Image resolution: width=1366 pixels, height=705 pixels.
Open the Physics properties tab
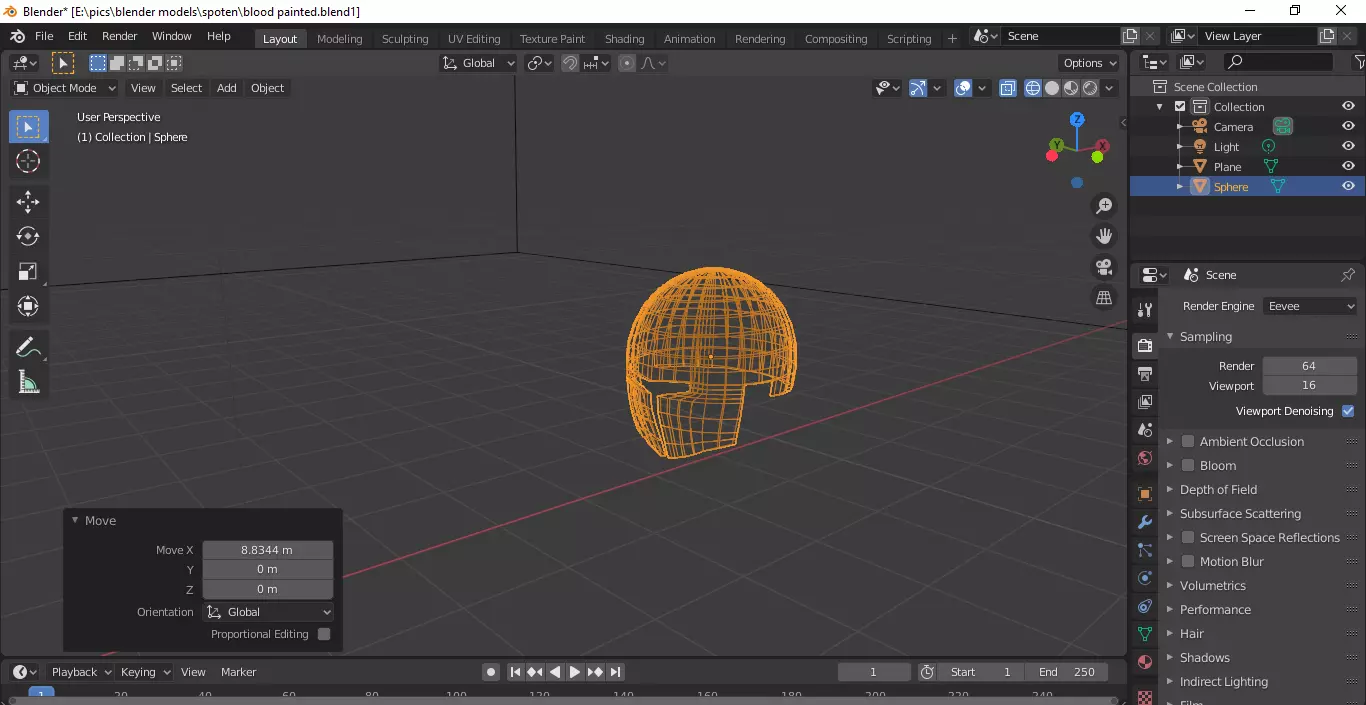click(1145, 578)
